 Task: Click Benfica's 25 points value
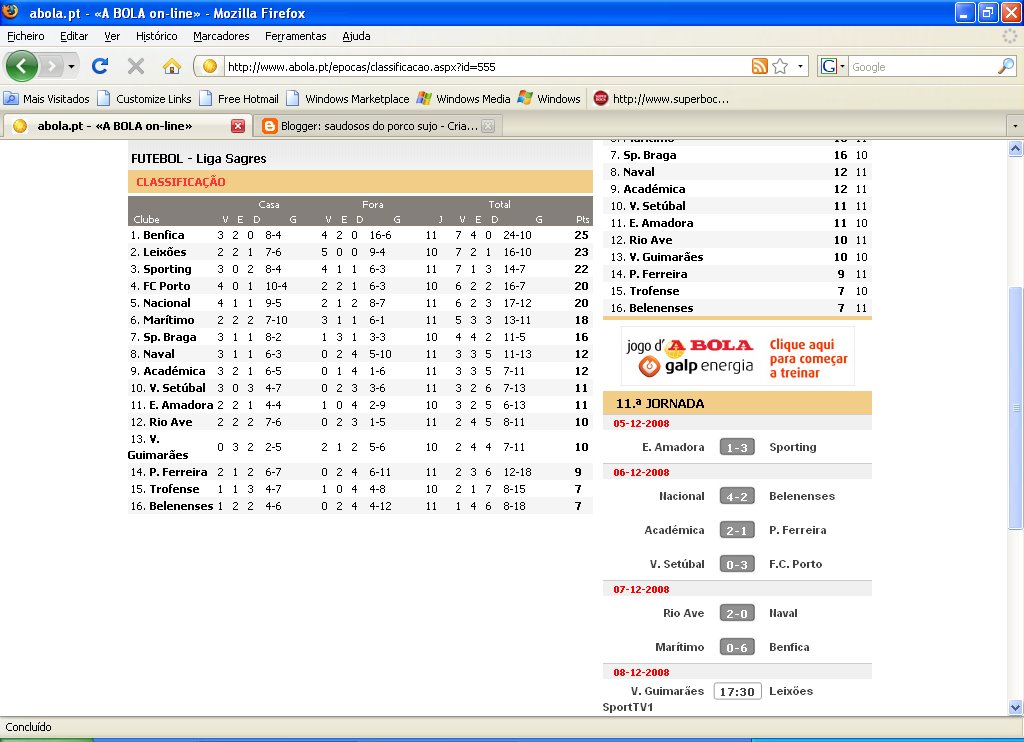point(581,235)
